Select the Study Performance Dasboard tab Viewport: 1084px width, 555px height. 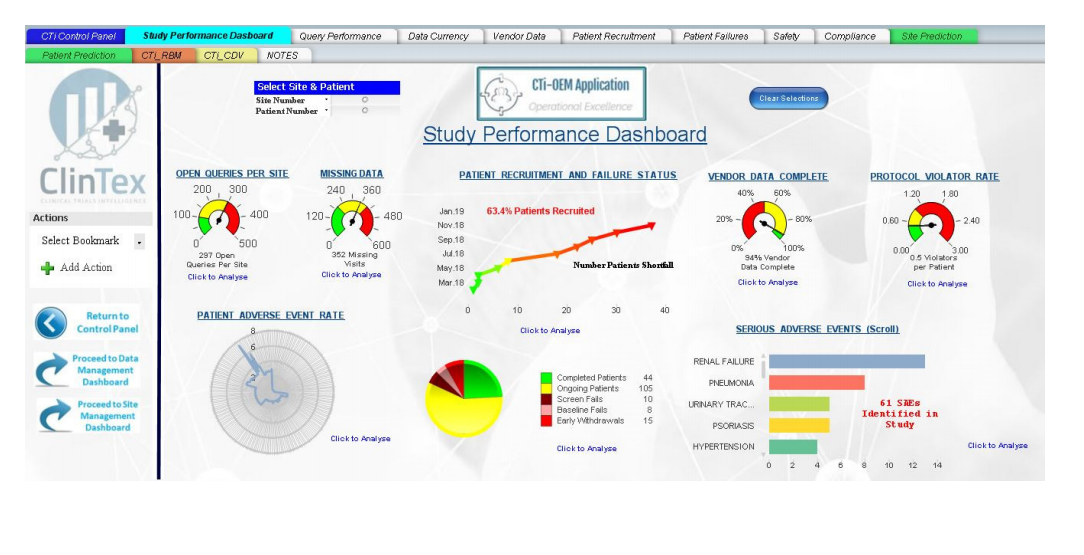208,35
